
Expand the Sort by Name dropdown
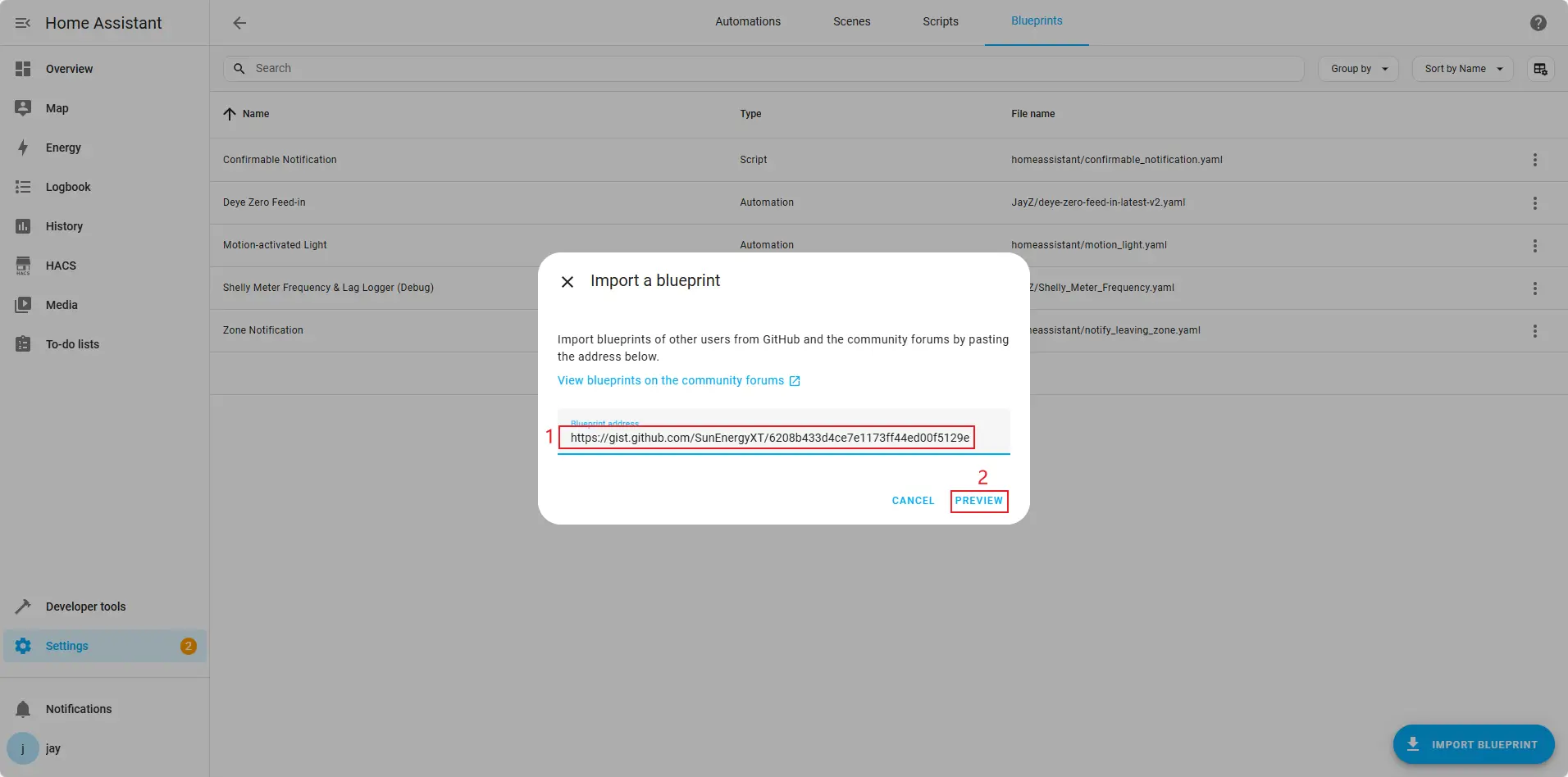pos(1462,69)
